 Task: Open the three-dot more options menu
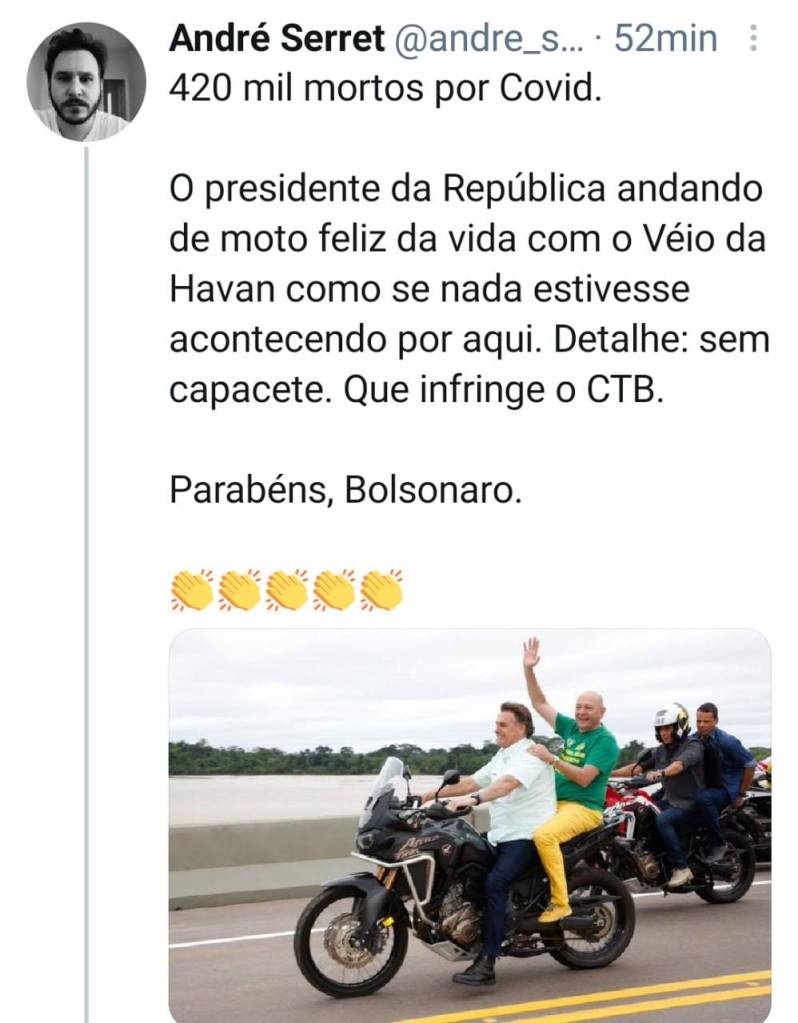point(753,39)
